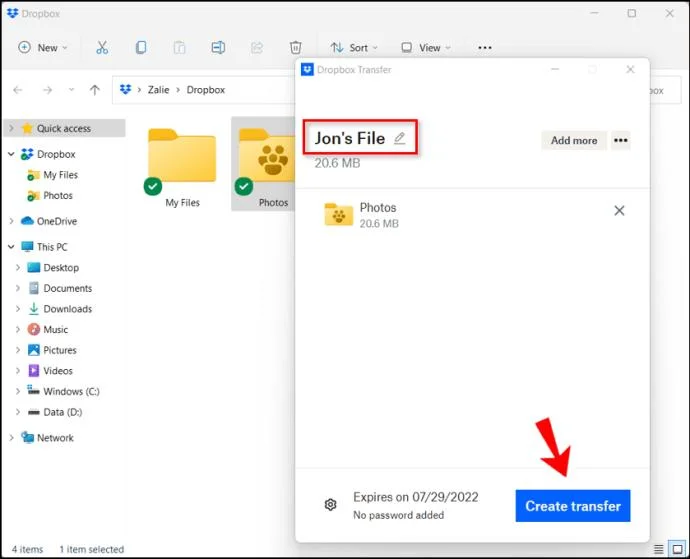
Task: Click Zalie in the address breadcrumb
Action: point(158,90)
